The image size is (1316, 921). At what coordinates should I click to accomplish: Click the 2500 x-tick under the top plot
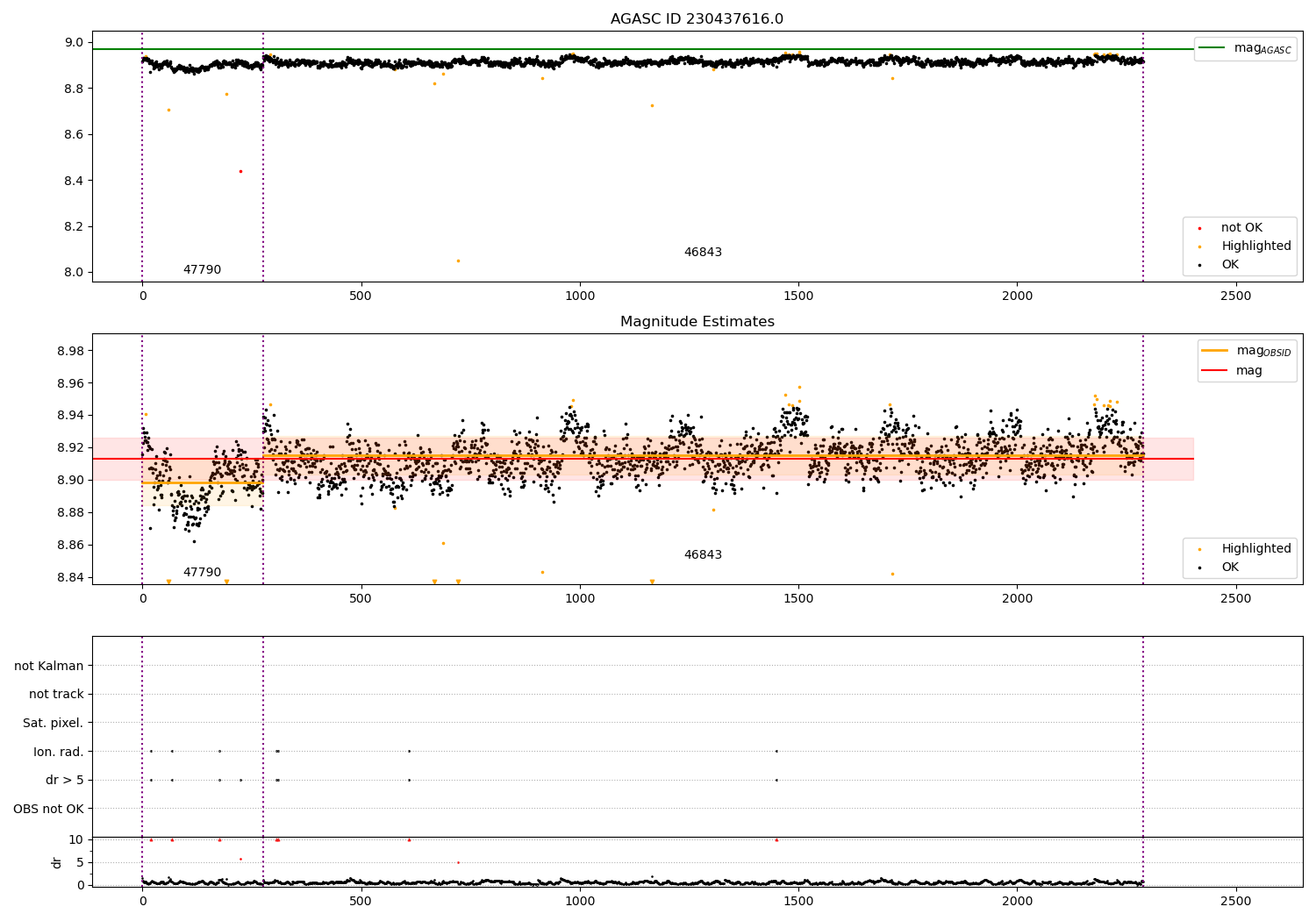coord(1235,296)
